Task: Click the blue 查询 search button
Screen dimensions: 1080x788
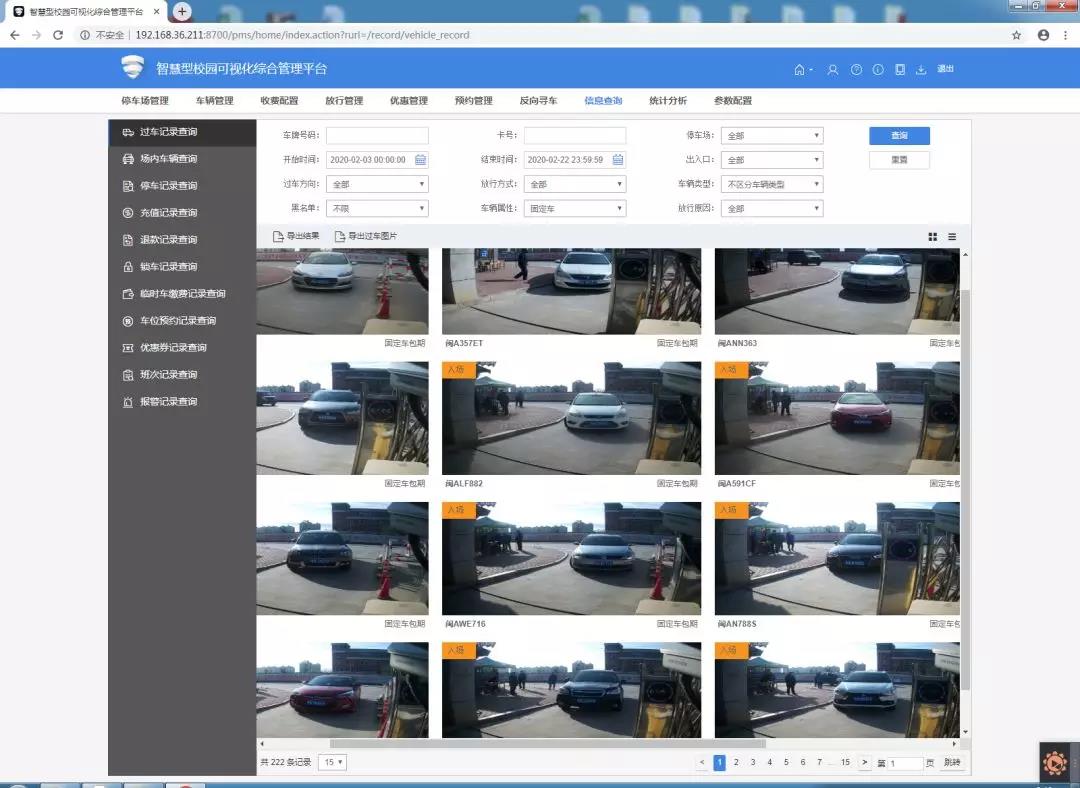Action: (x=899, y=136)
